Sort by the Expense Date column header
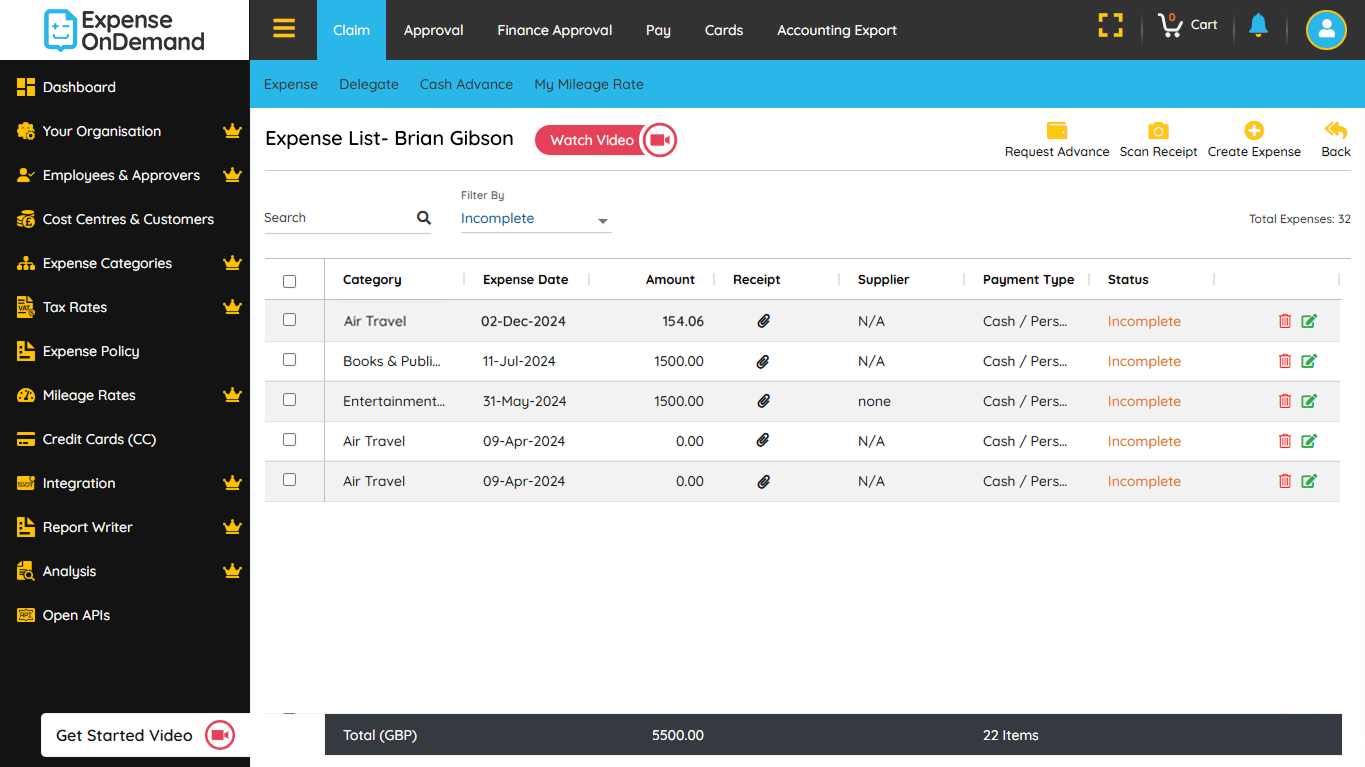Image resolution: width=1365 pixels, height=767 pixels. (x=525, y=280)
